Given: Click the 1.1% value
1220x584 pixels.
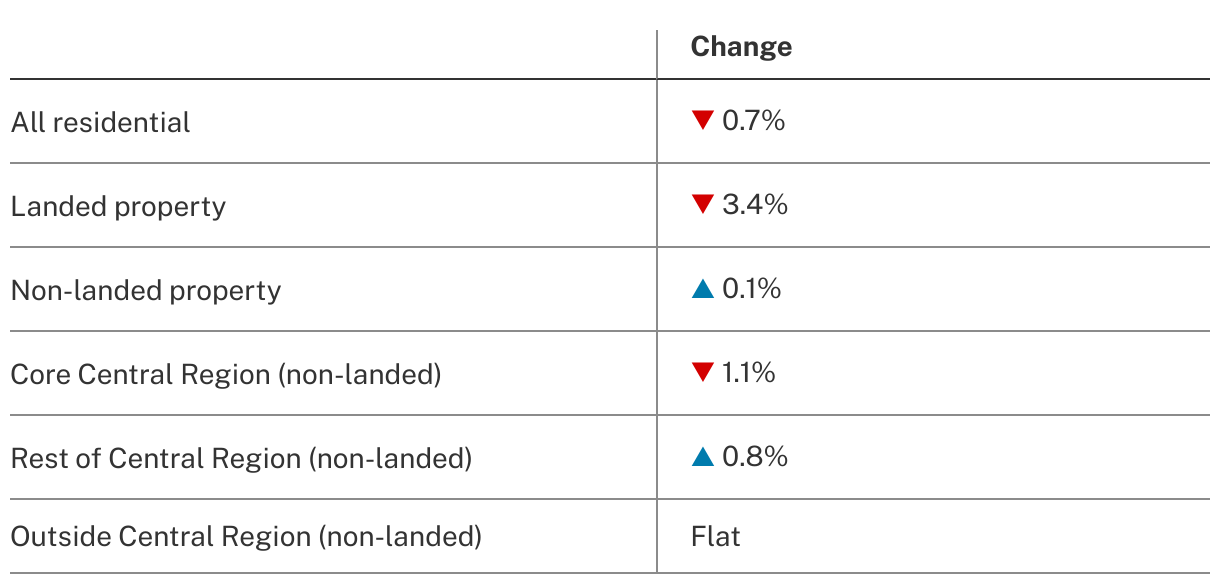Looking at the screenshot, I should 749,373.
